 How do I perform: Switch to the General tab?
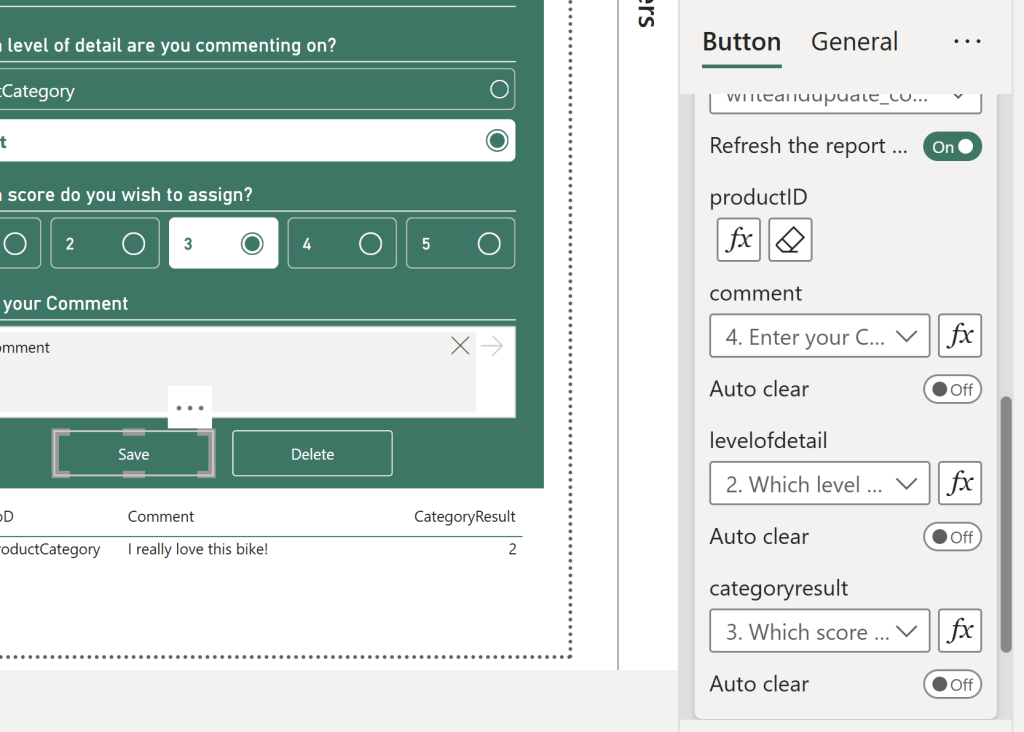click(854, 42)
